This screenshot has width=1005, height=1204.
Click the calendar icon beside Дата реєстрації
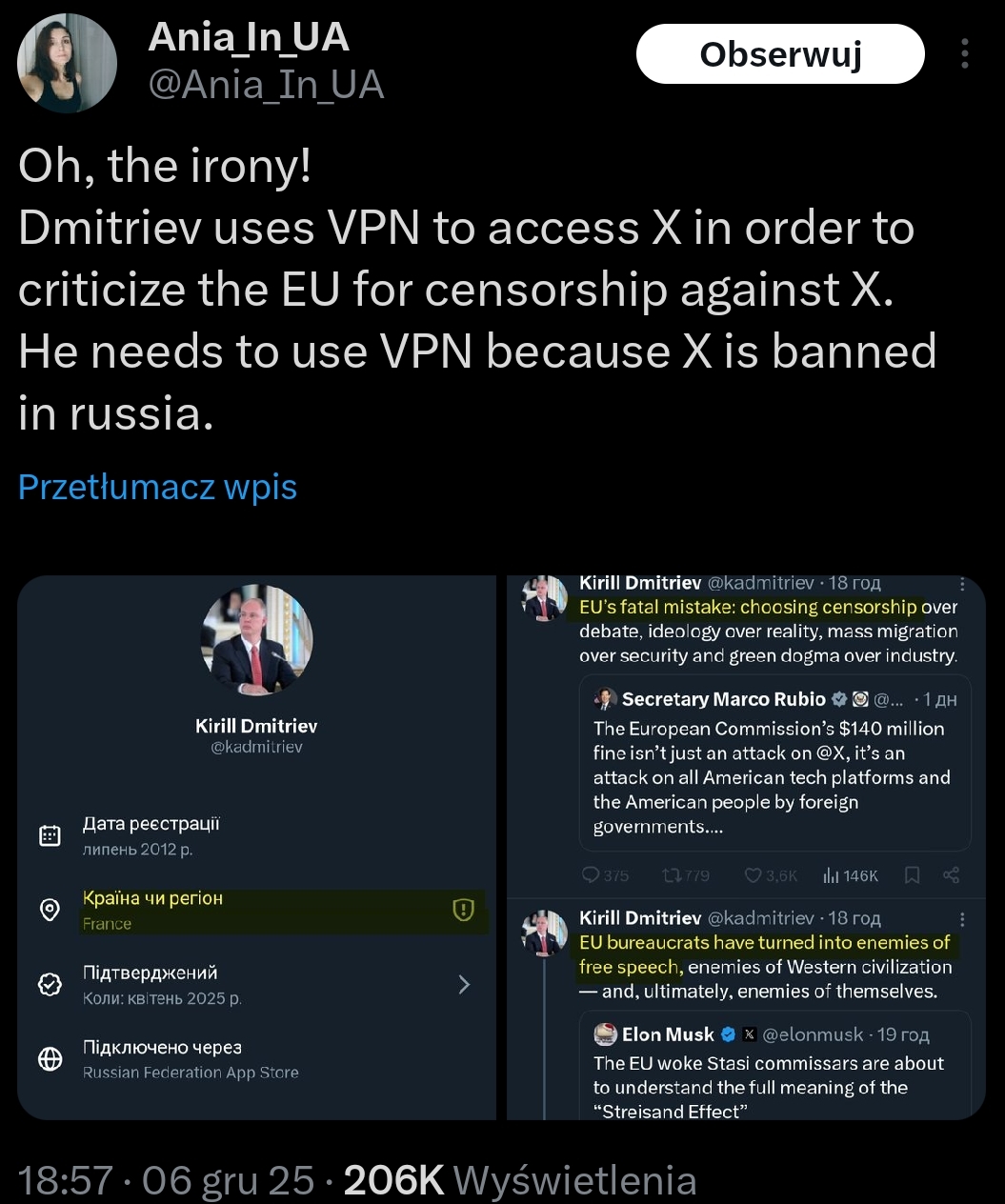click(50, 835)
